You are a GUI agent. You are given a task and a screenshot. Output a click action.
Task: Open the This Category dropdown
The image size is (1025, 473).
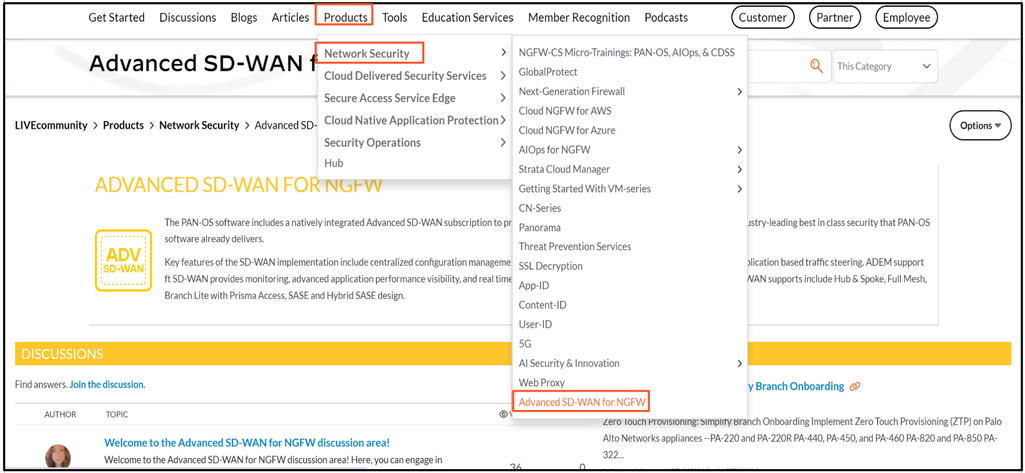[x=884, y=66]
